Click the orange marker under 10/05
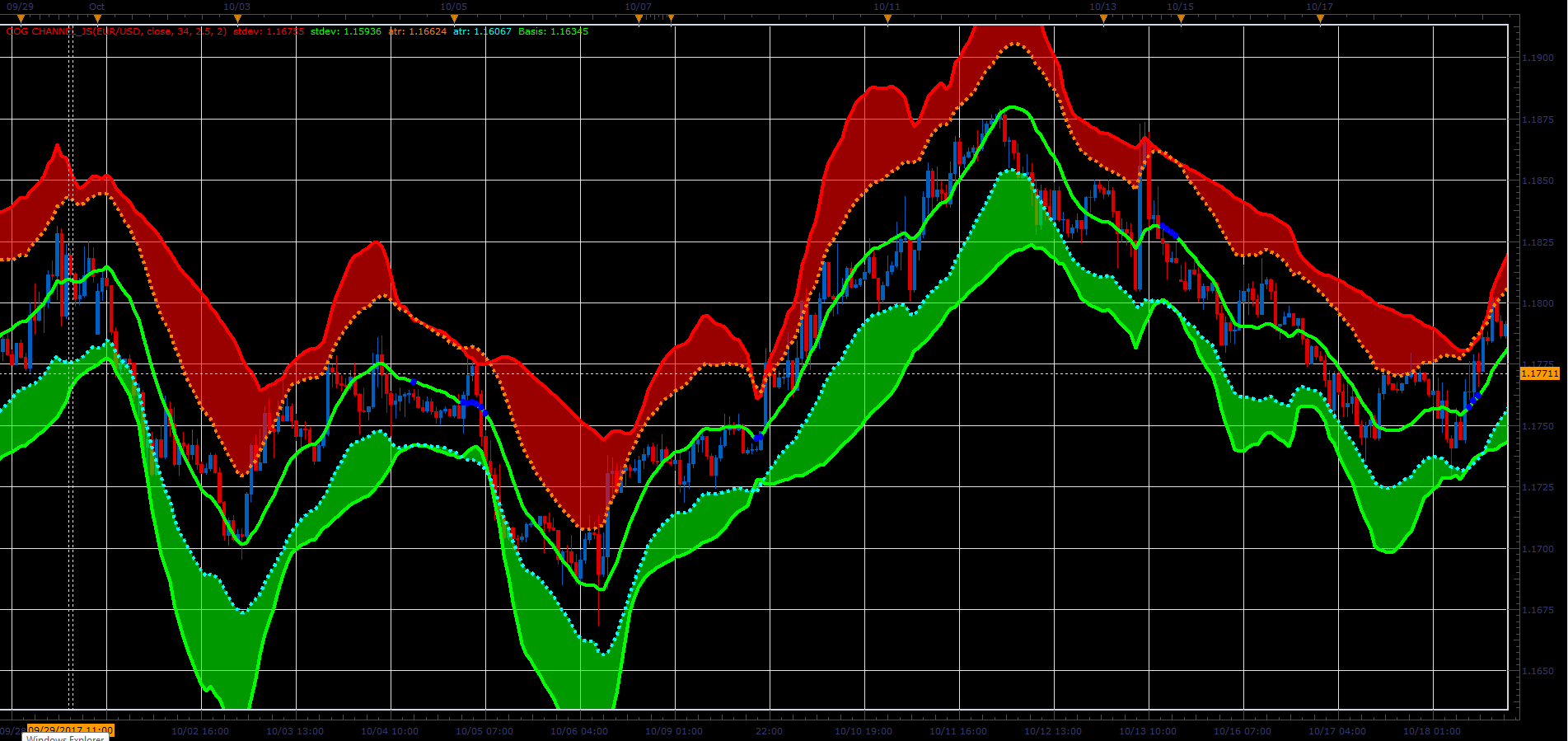 (x=453, y=18)
